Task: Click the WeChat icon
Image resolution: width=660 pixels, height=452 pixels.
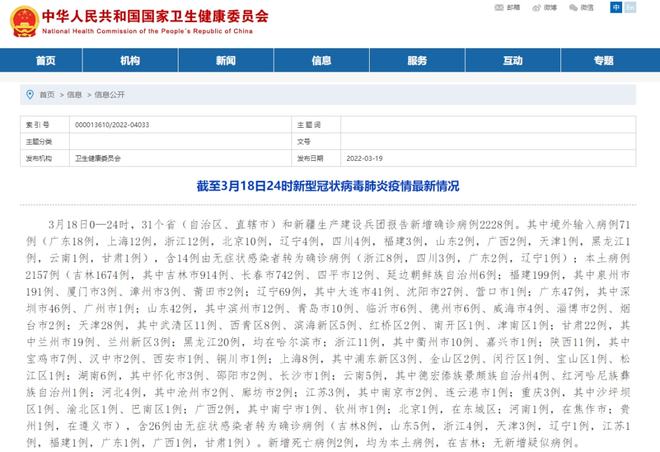Action: pos(573,8)
